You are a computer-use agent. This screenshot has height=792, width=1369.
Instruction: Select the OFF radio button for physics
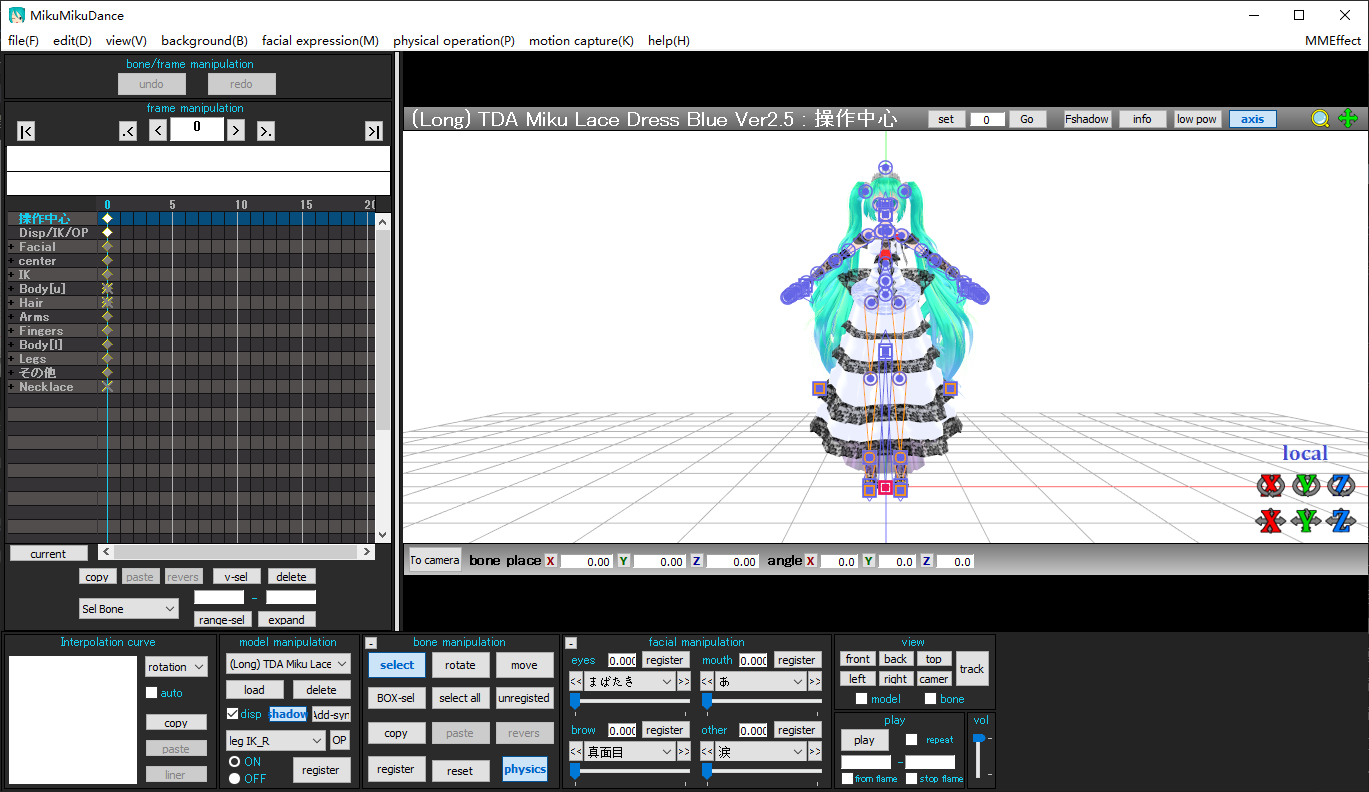(232, 778)
